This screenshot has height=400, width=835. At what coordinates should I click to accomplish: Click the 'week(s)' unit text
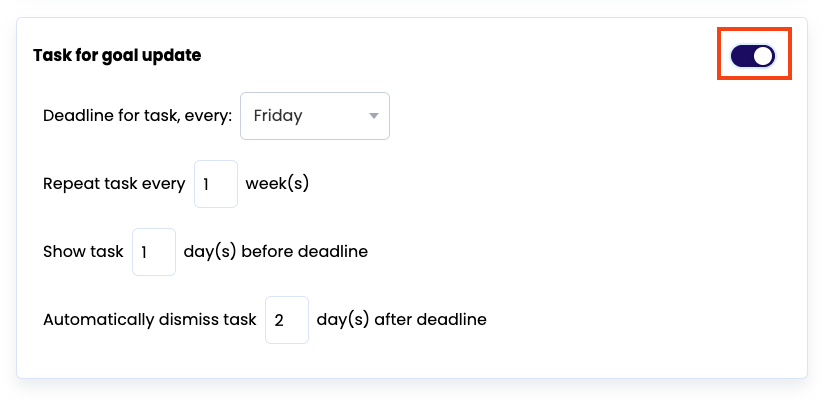pyautogui.click(x=277, y=184)
